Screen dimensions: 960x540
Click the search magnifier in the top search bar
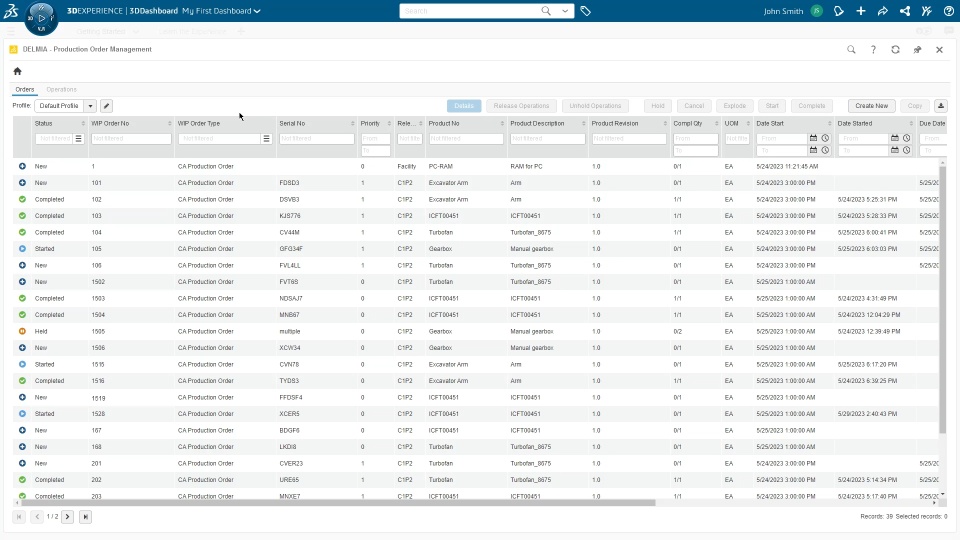click(546, 11)
